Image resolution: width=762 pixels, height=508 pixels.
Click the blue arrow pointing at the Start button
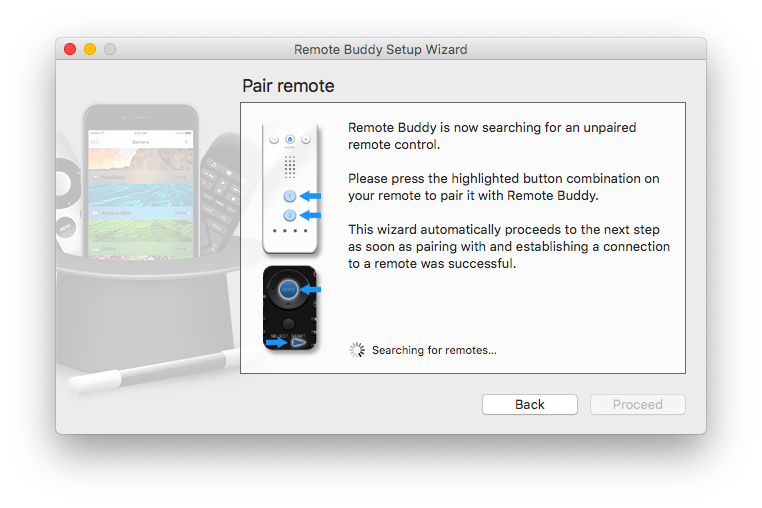click(x=277, y=343)
